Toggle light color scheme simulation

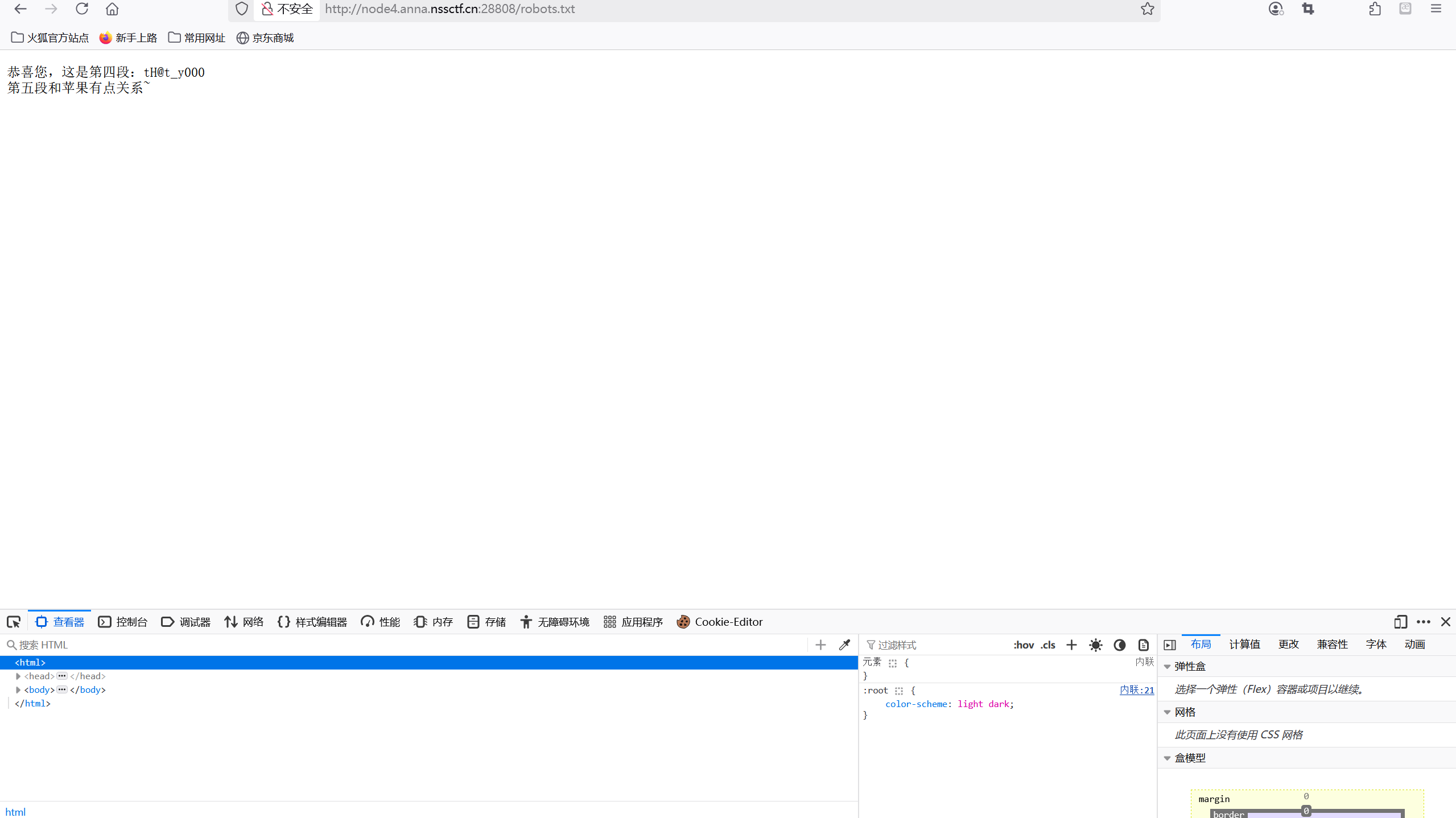[x=1095, y=645]
